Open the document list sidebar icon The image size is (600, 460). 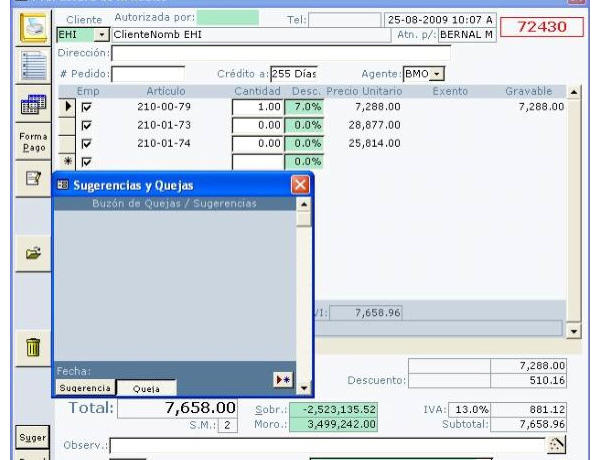(x=33, y=68)
